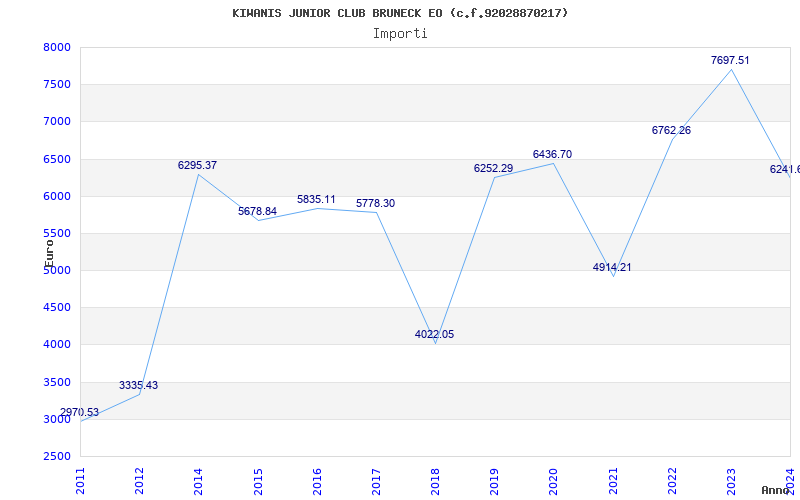
Task: Select the 3335.43 data label
Action: [x=138, y=385]
